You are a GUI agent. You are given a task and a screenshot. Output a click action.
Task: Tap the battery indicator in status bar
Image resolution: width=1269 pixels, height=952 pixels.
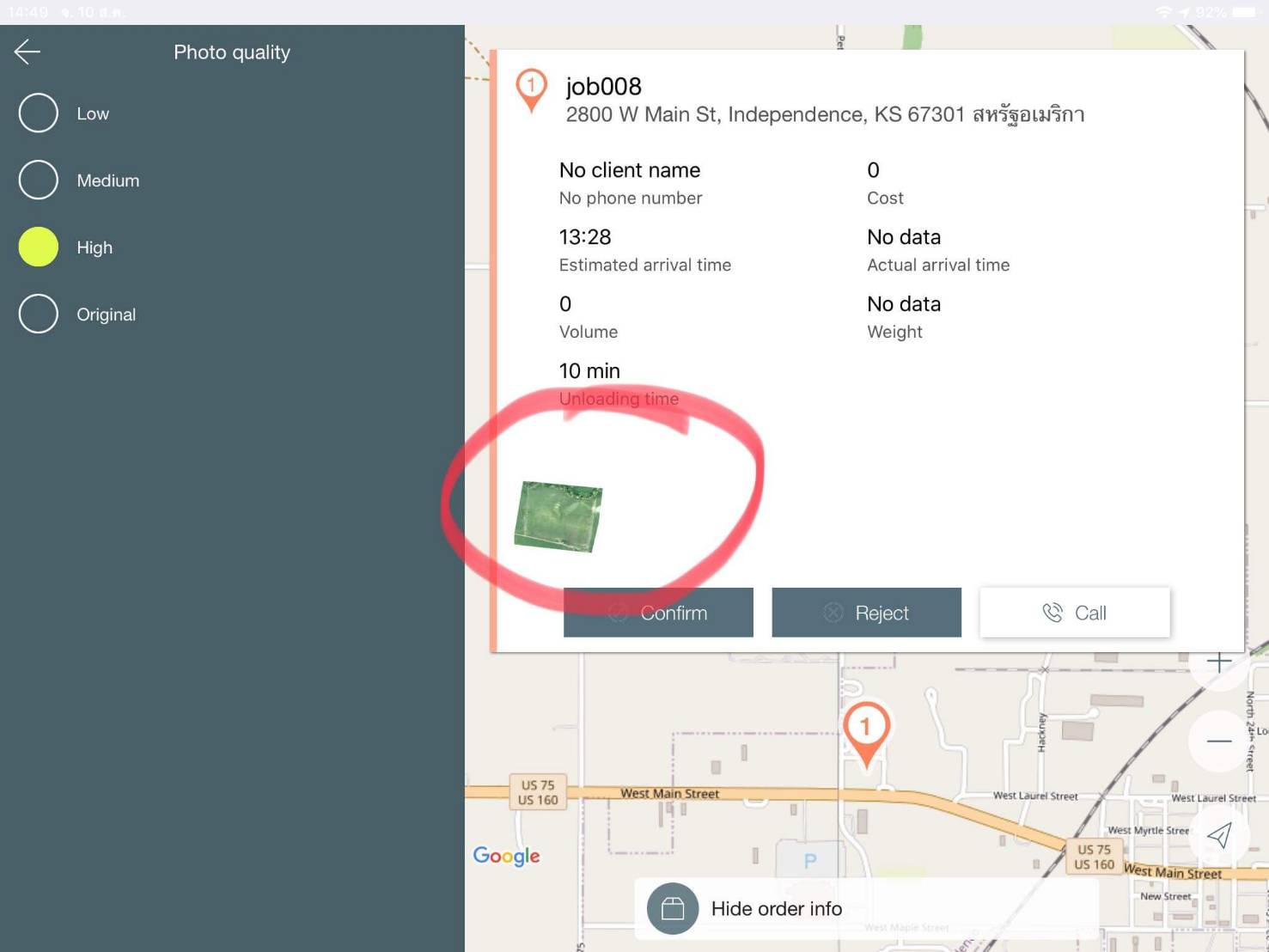pyautogui.click(x=1243, y=12)
